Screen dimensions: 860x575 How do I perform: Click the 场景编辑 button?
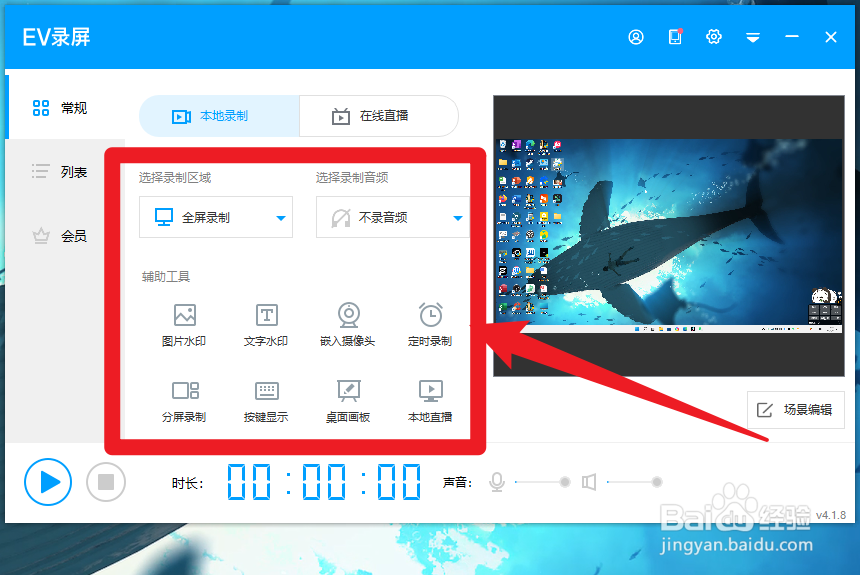pyautogui.click(x=795, y=409)
